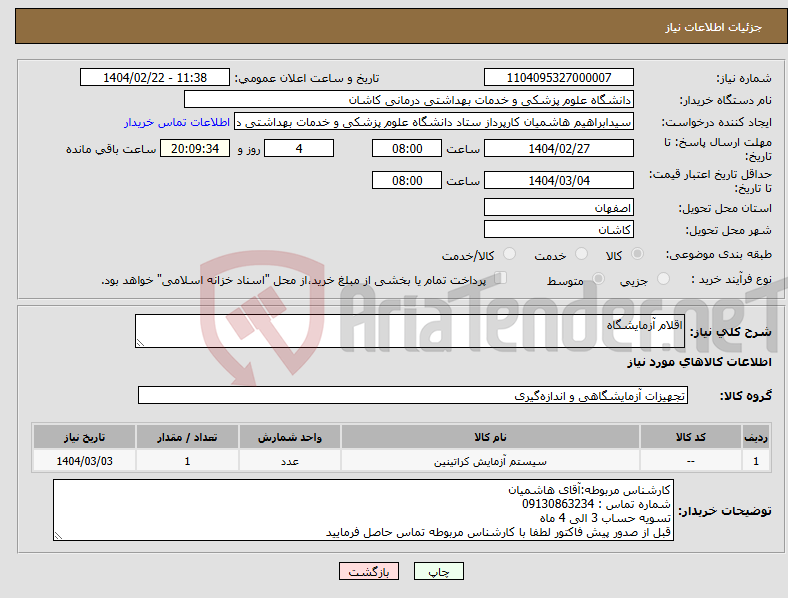Click the announcement date field 1404/02/22 - 11:38
The width and height of the screenshot is (788, 598).
tap(155, 77)
